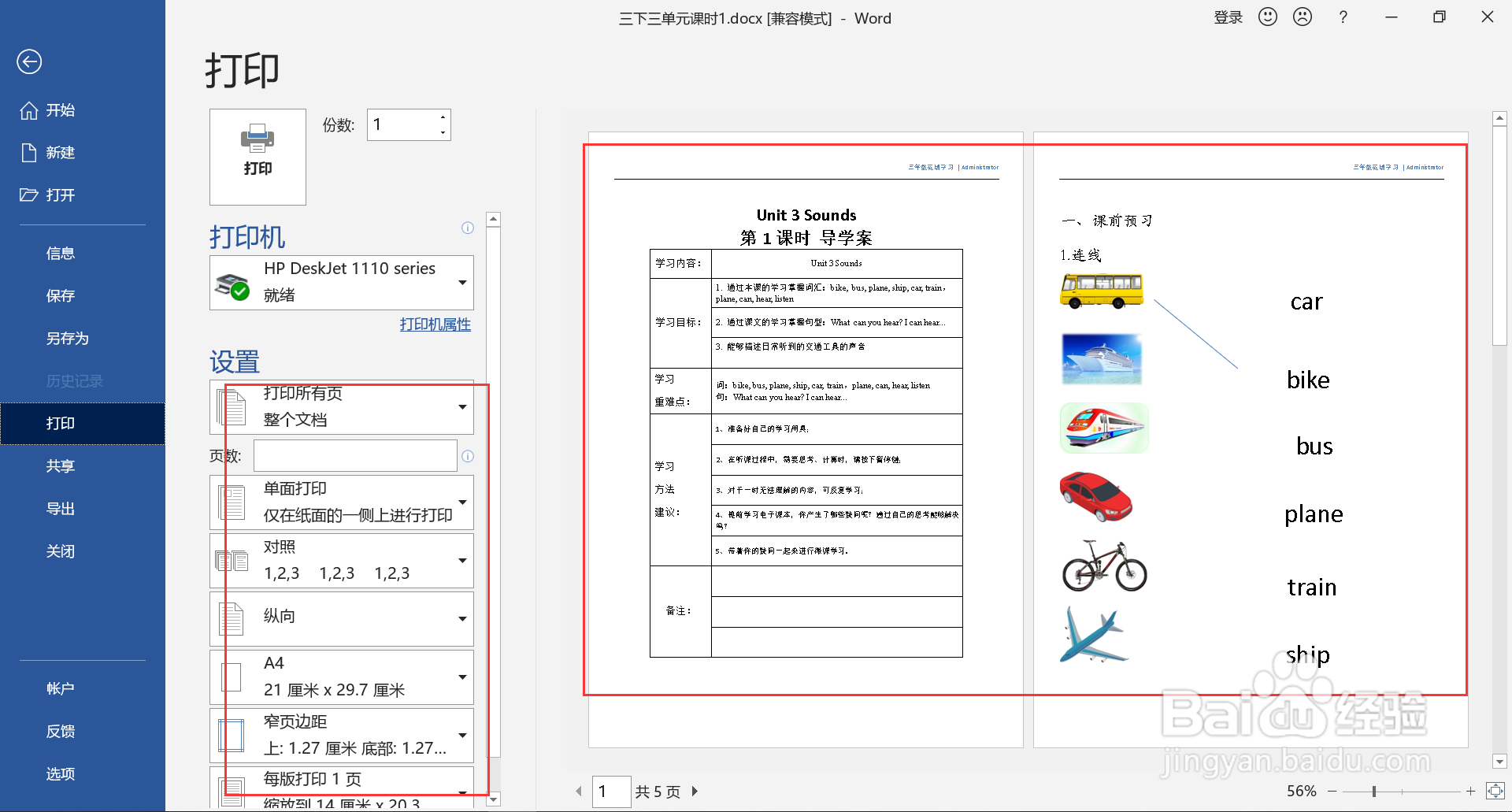Select the 打印 sidebar tab
This screenshot has height=812, width=1512.
(82, 424)
